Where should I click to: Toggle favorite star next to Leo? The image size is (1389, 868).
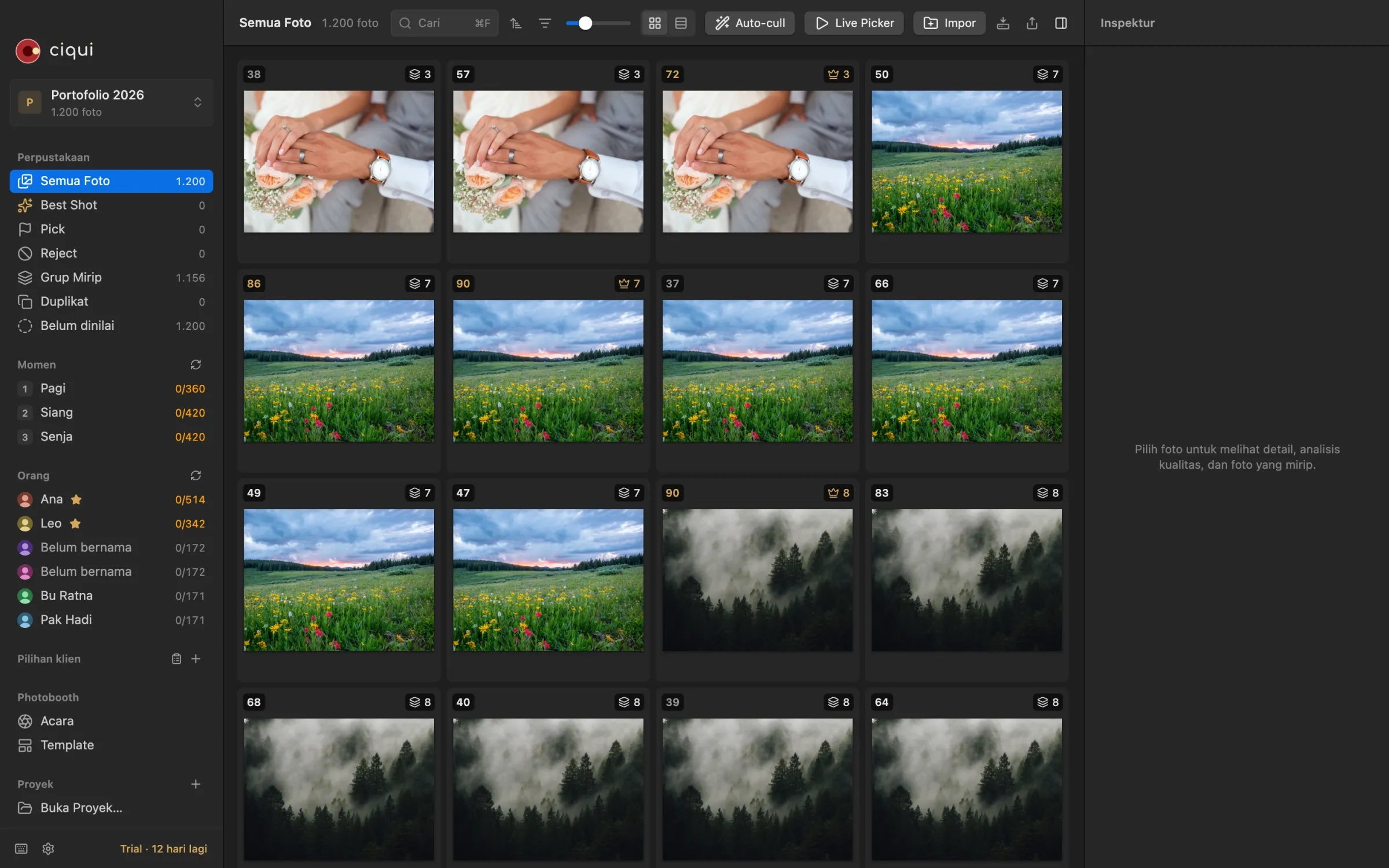[x=75, y=524]
